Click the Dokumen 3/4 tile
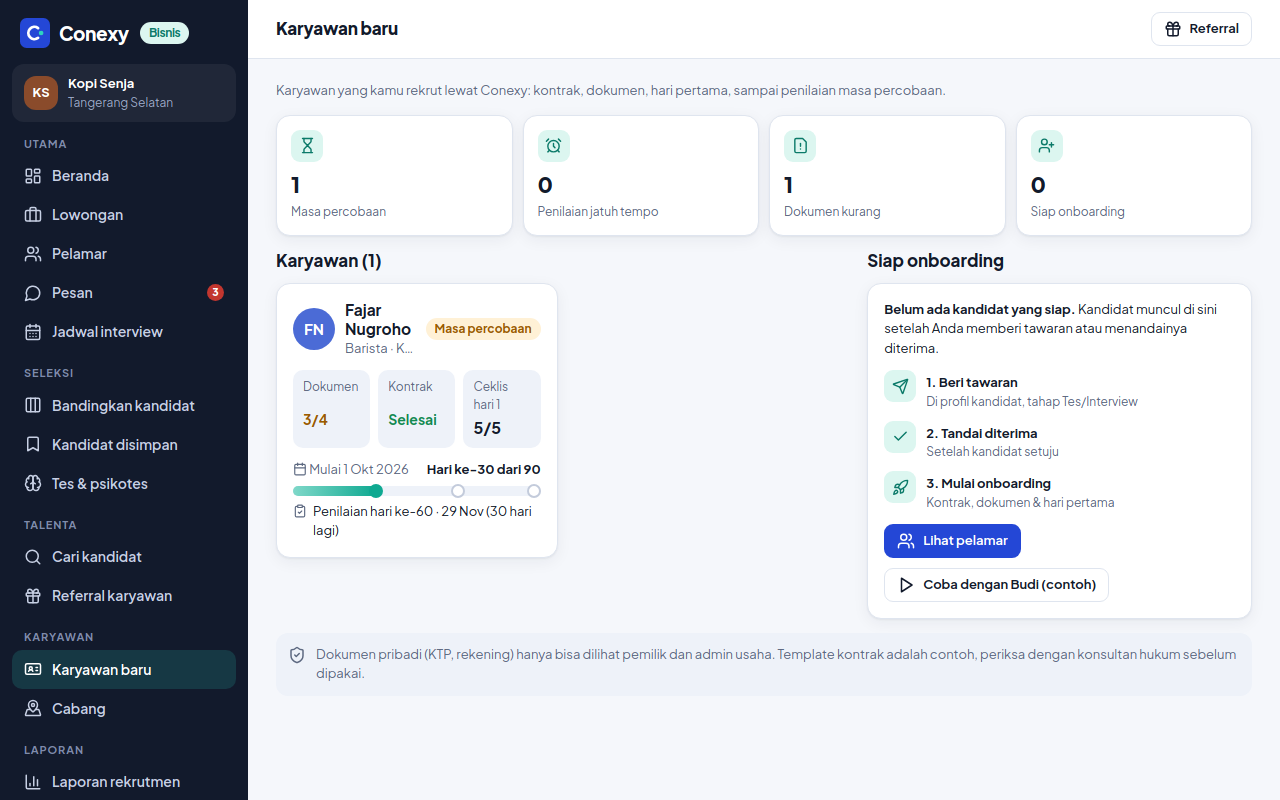The height and width of the screenshot is (800, 1280). click(331, 409)
